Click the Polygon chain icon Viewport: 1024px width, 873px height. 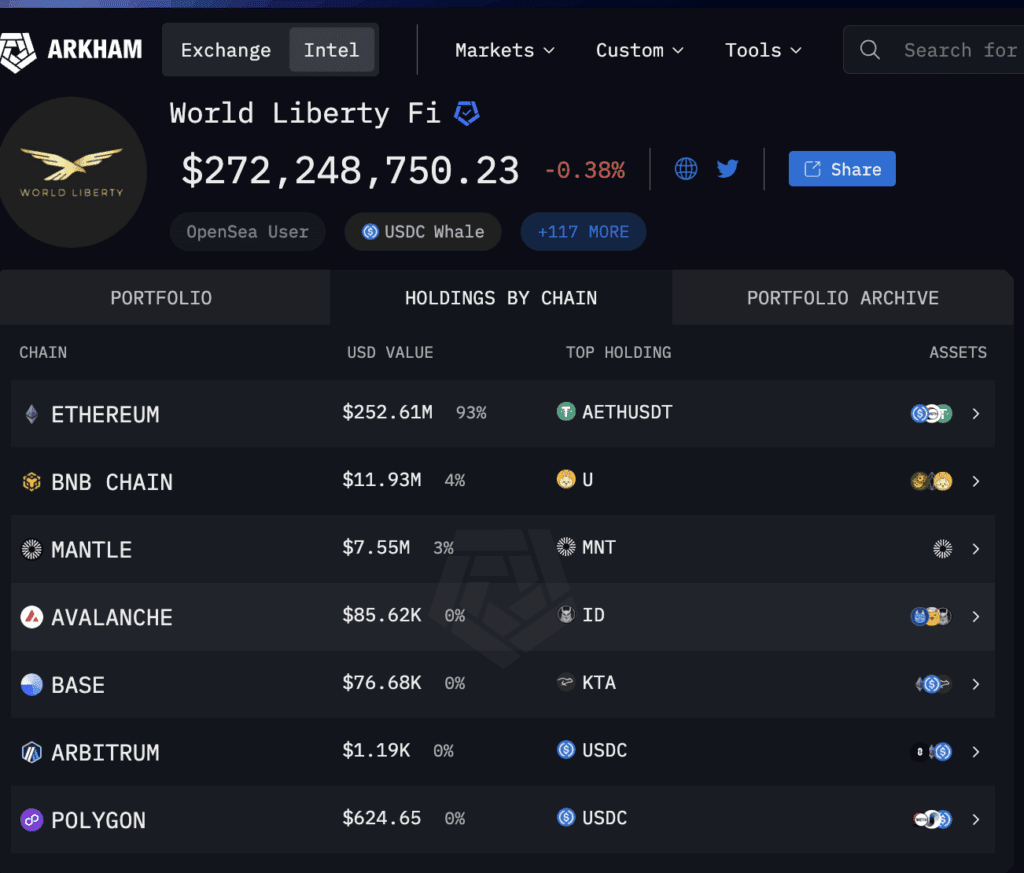click(31, 820)
